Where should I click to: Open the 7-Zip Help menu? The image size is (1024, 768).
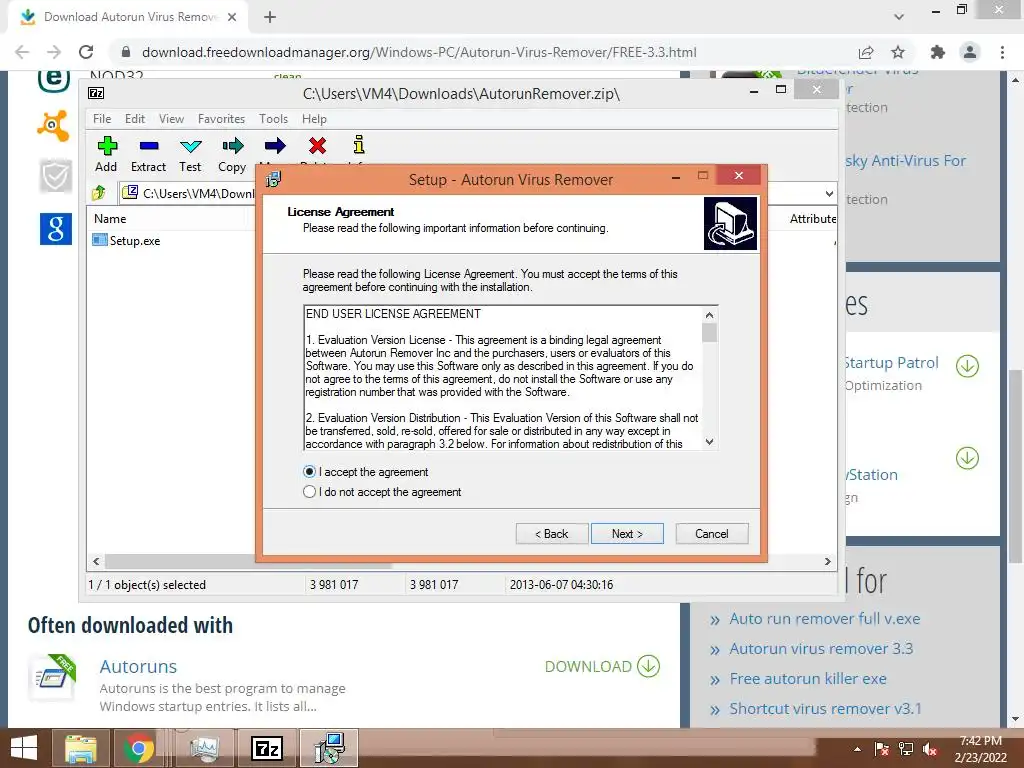click(314, 119)
